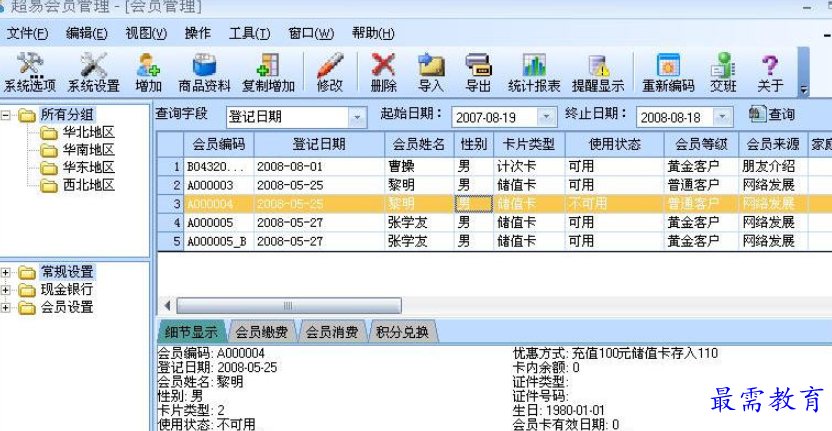Open the 窗口(W) menu
Image resolution: width=832 pixels, height=431 pixels.
pos(311,33)
